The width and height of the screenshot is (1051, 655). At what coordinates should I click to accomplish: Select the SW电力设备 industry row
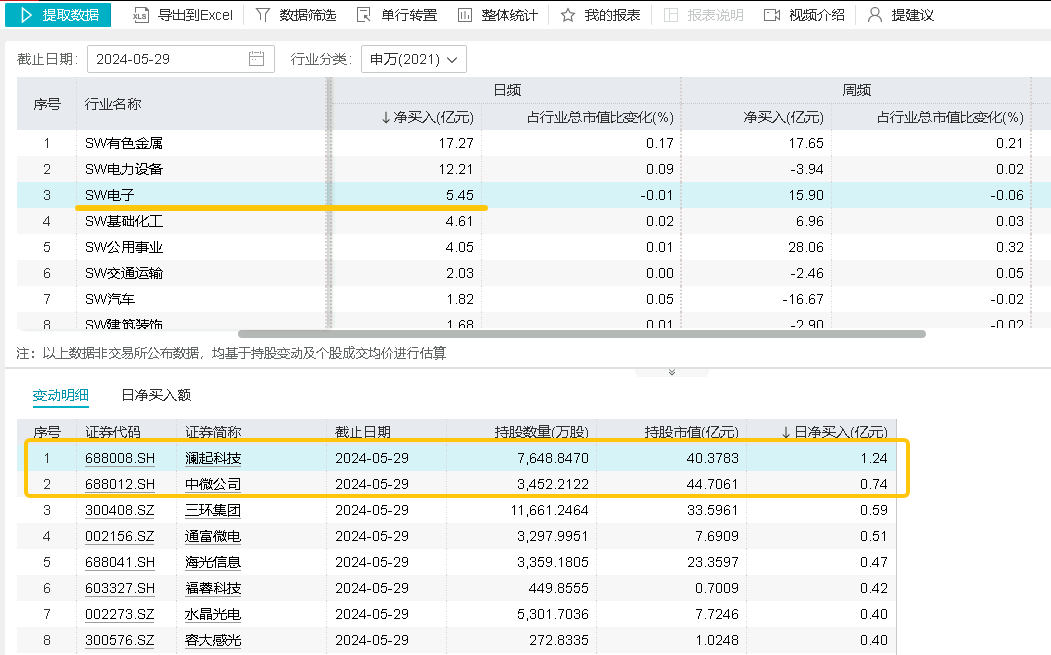tap(534, 169)
